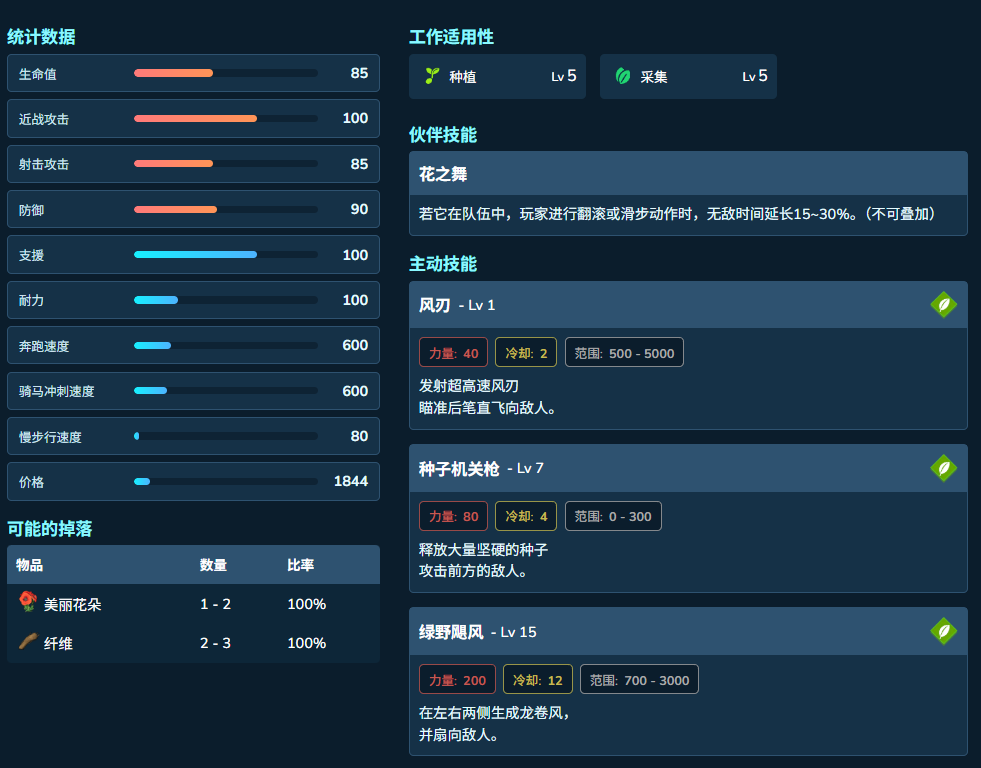981x768 pixels.
Task: Click the 纤维 fiber item icon
Action: (x=28, y=641)
